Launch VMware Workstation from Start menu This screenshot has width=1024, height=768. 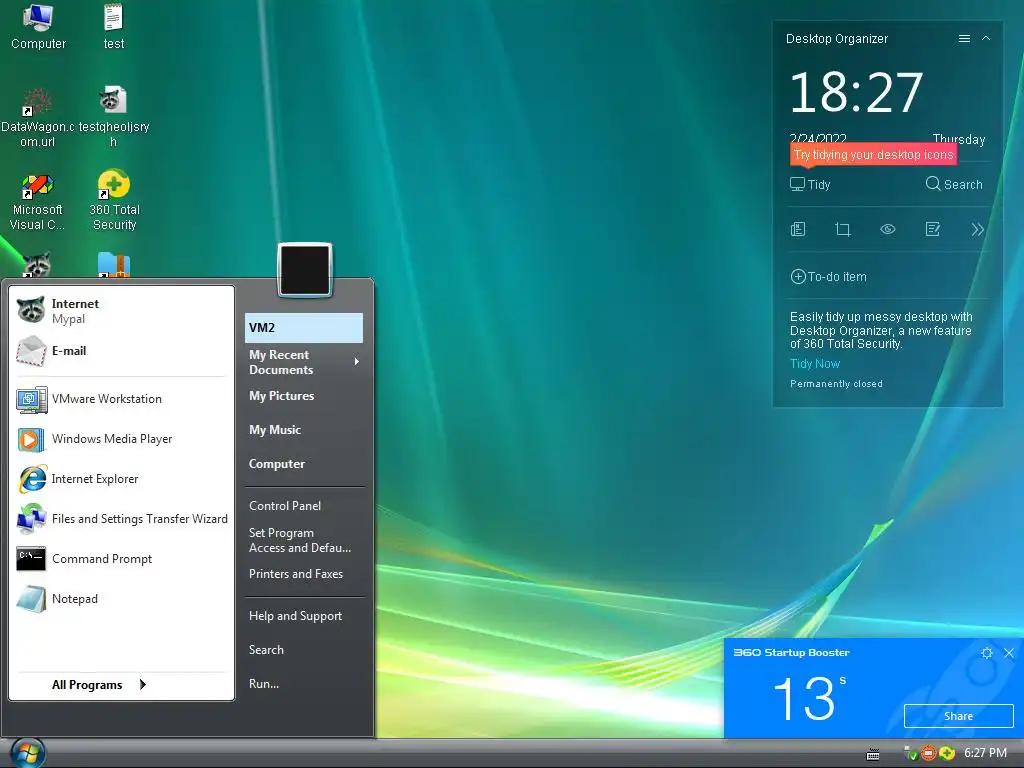coord(122,399)
